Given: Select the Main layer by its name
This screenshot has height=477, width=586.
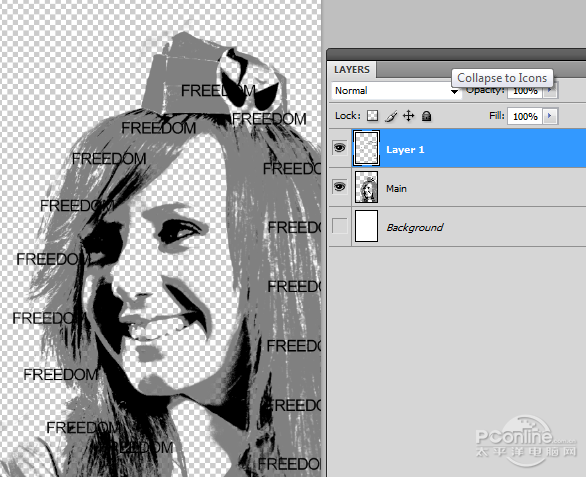Looking at the screenshot, I should click(x=396, y=188).
